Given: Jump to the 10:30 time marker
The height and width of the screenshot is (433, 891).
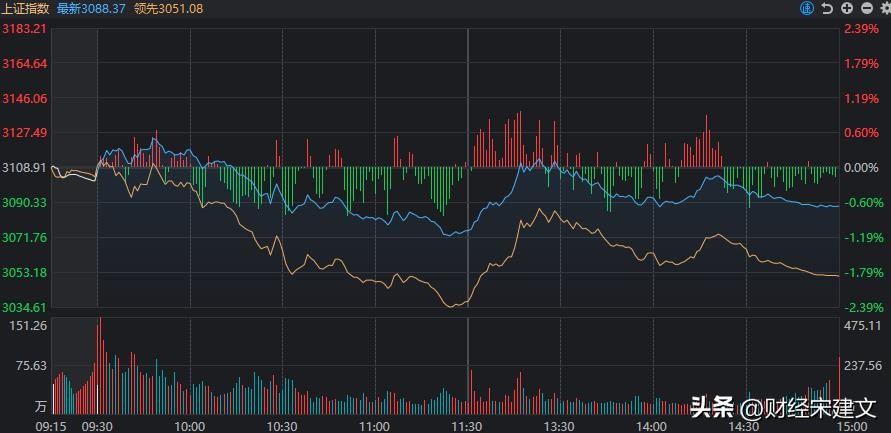Looking at the screenshot, I should point(282,426).
